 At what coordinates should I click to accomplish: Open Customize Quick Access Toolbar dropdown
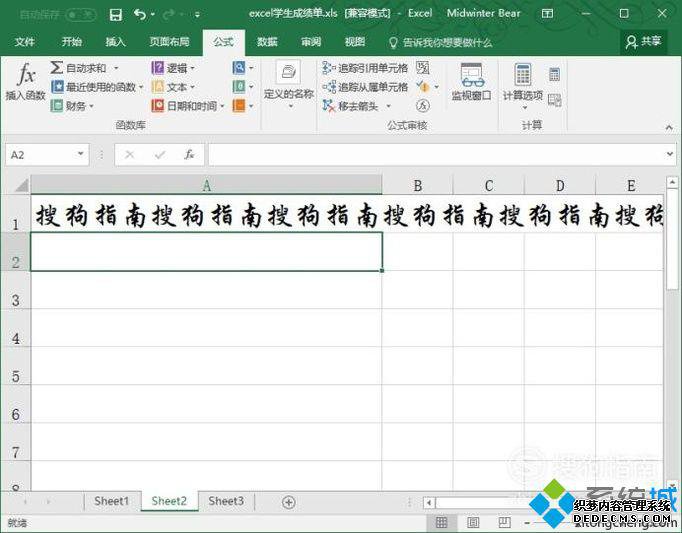[197, 15]
